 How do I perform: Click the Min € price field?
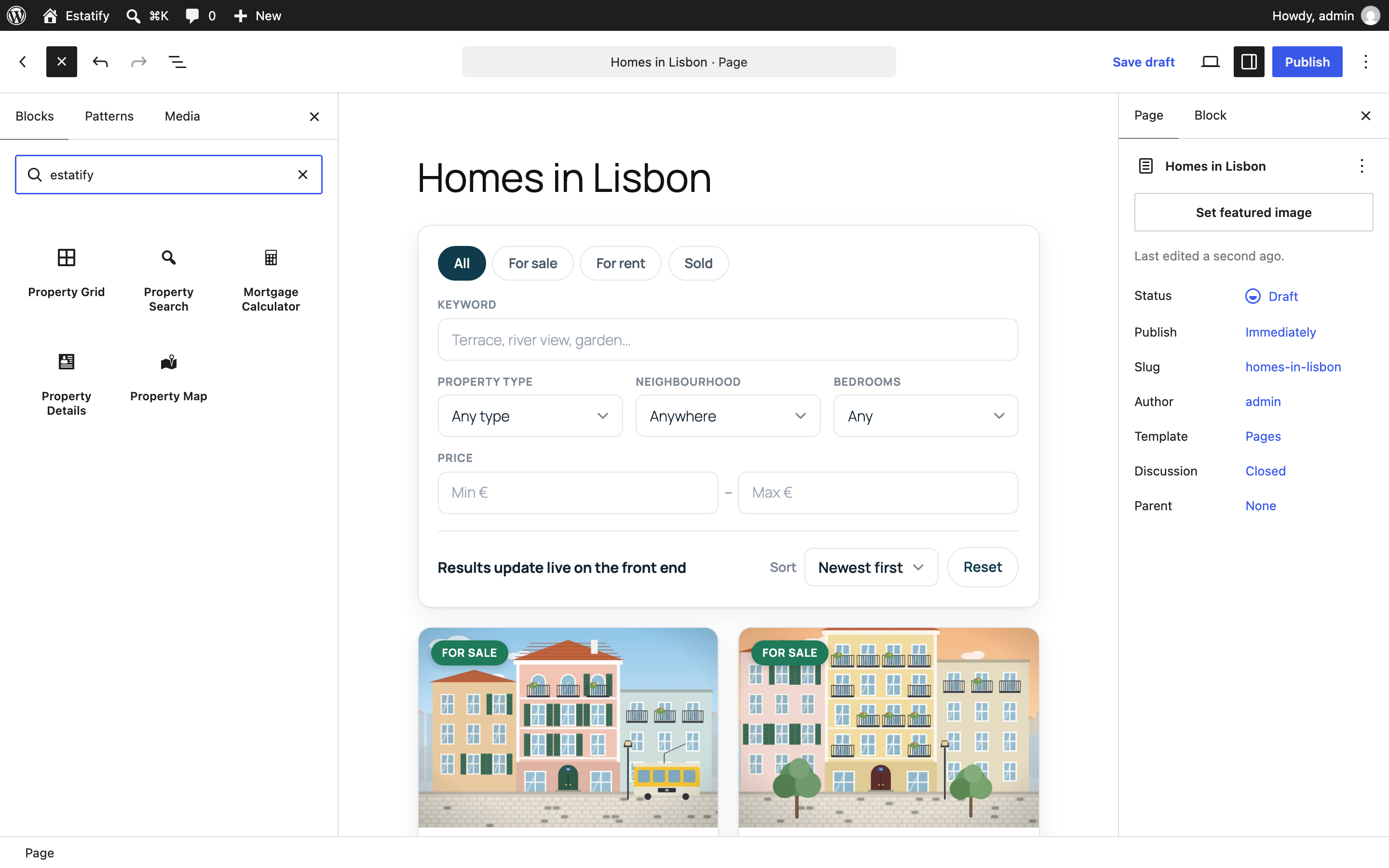tap(578, 492)
